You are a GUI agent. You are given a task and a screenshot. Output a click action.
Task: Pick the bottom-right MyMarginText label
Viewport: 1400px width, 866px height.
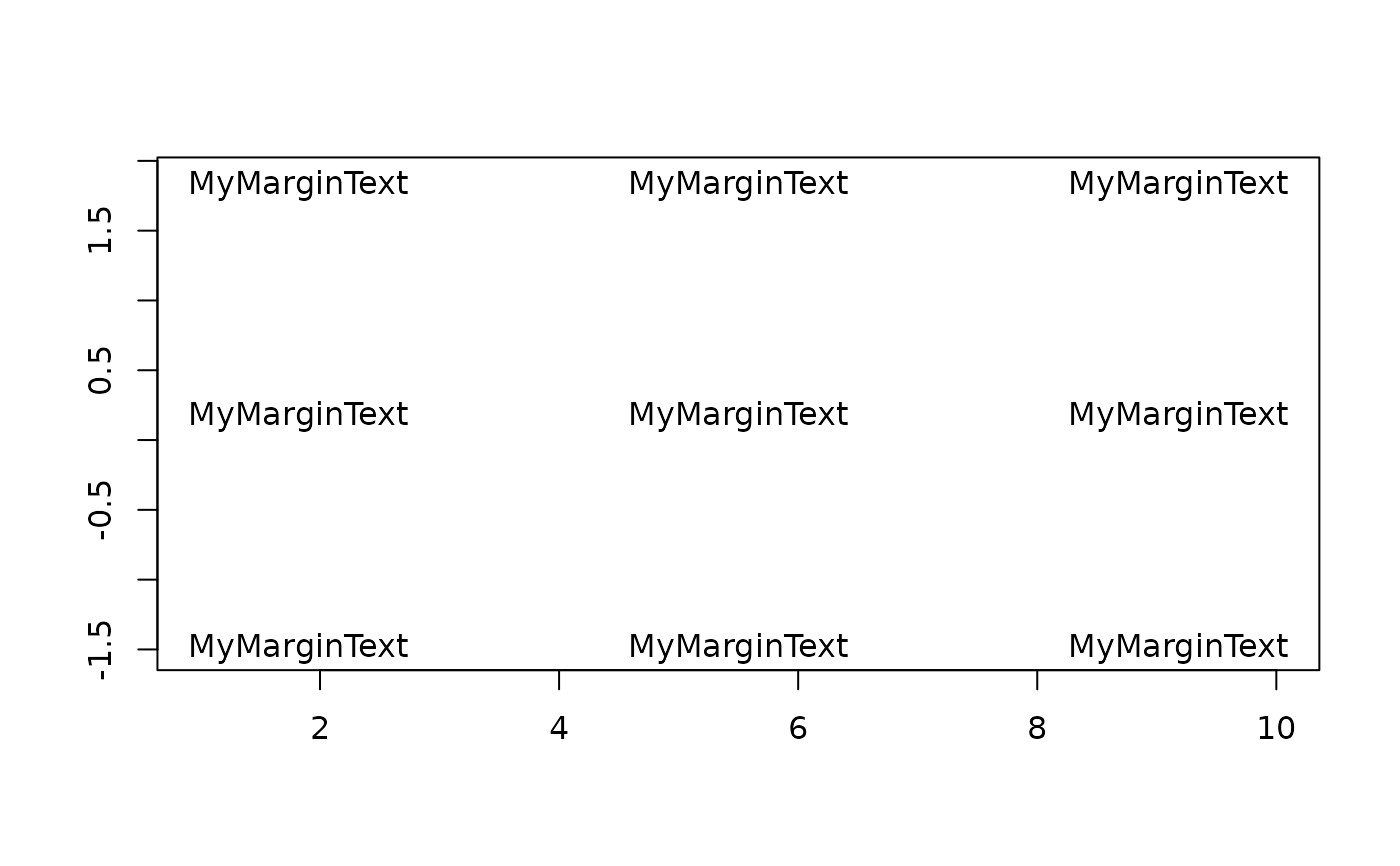pyautogui.click(x=1178, y=647)
